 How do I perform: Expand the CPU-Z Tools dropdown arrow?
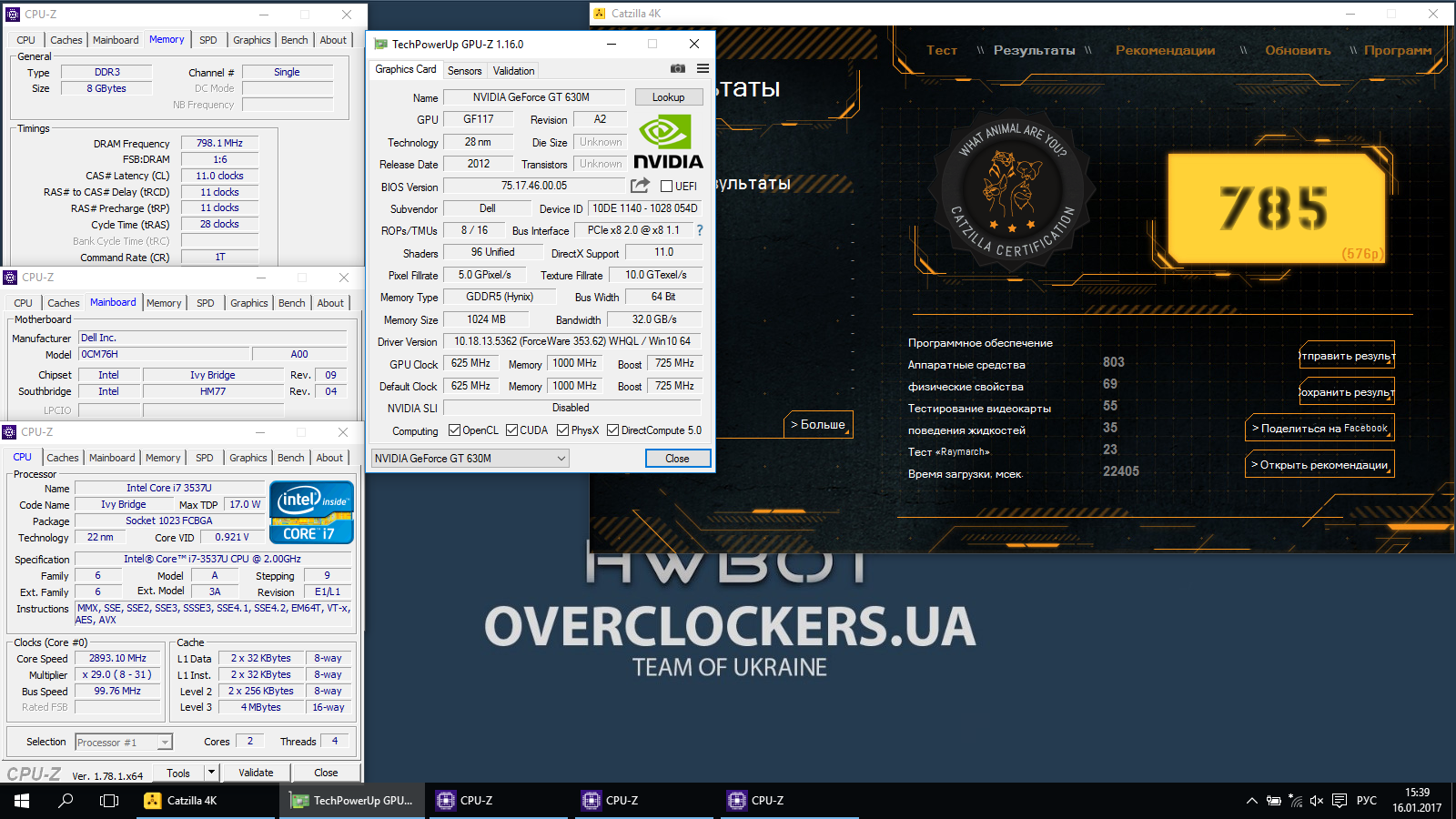[x=211, y=773]
